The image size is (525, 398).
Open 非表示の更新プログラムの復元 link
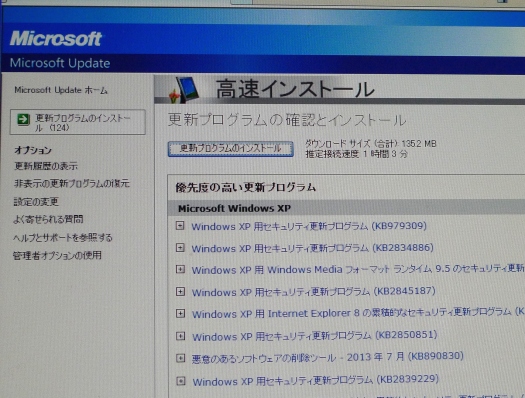coord(71,183)
